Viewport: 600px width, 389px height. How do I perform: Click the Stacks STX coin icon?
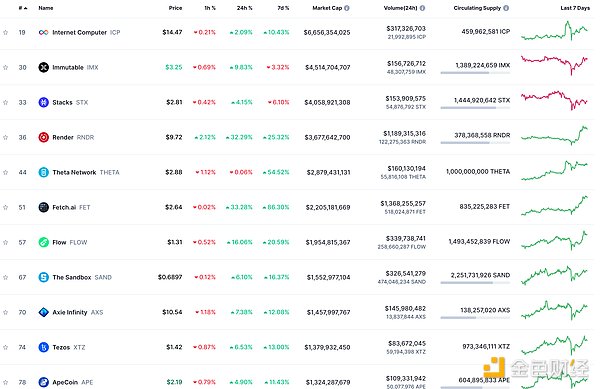(x=44, y=102)
